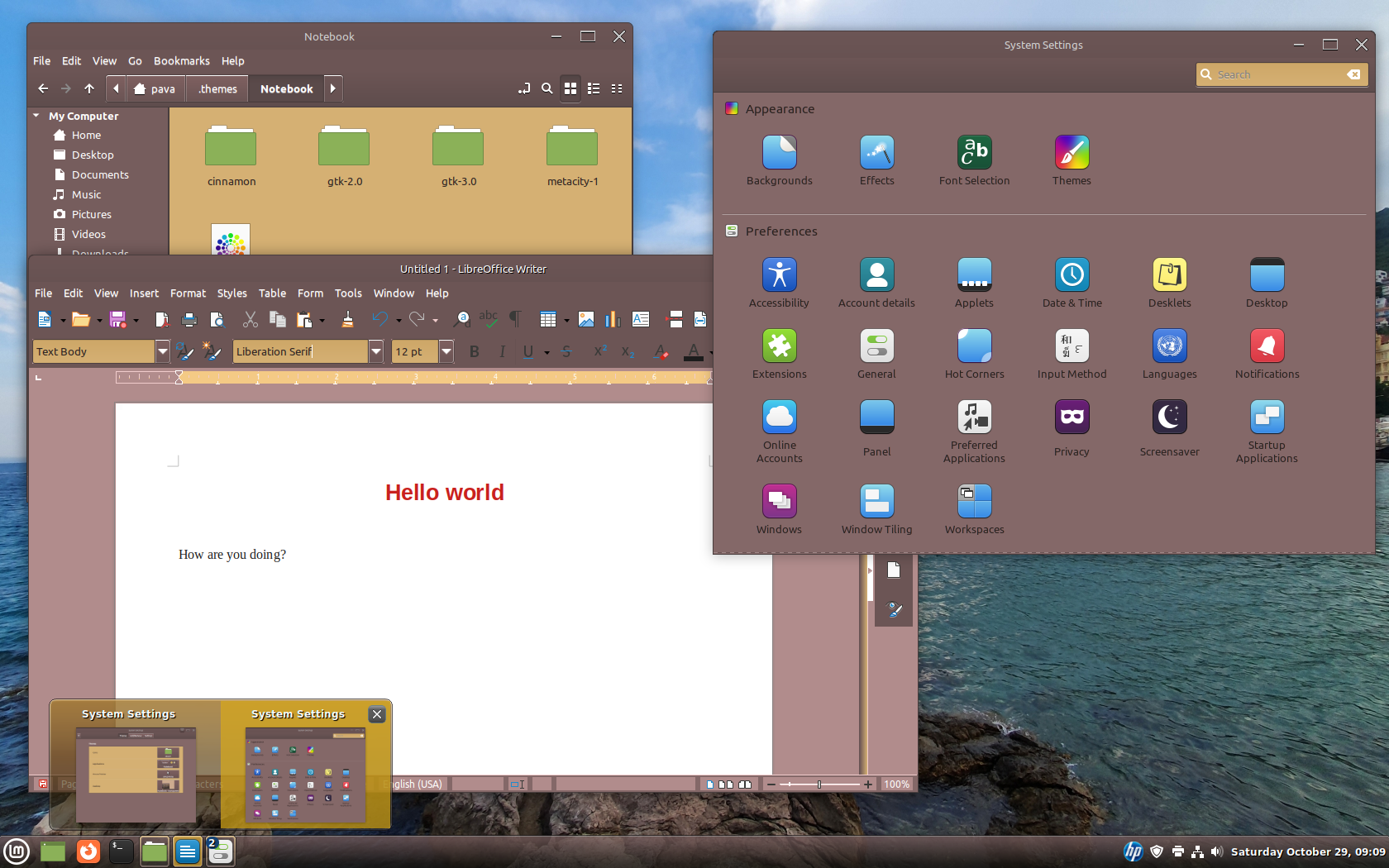Click Insert Chart icon in Writer
The width and height of the screenshot is (1389, 868).
(613, 320)
